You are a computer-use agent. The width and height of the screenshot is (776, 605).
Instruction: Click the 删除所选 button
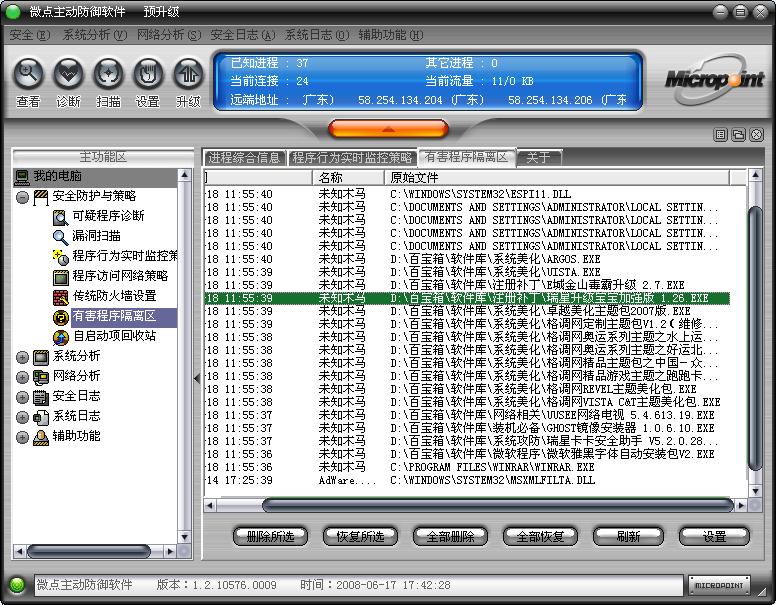[270, 536]
